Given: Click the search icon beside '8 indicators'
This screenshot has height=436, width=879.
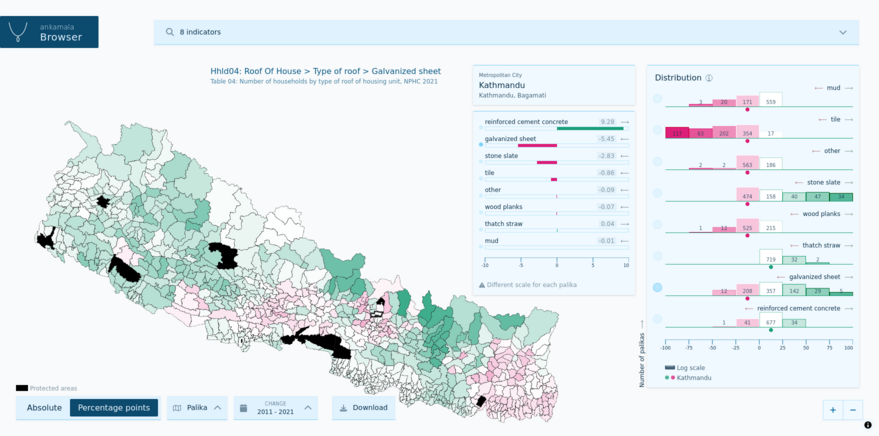Looking at the screenshot, I should tap(169, 32).
